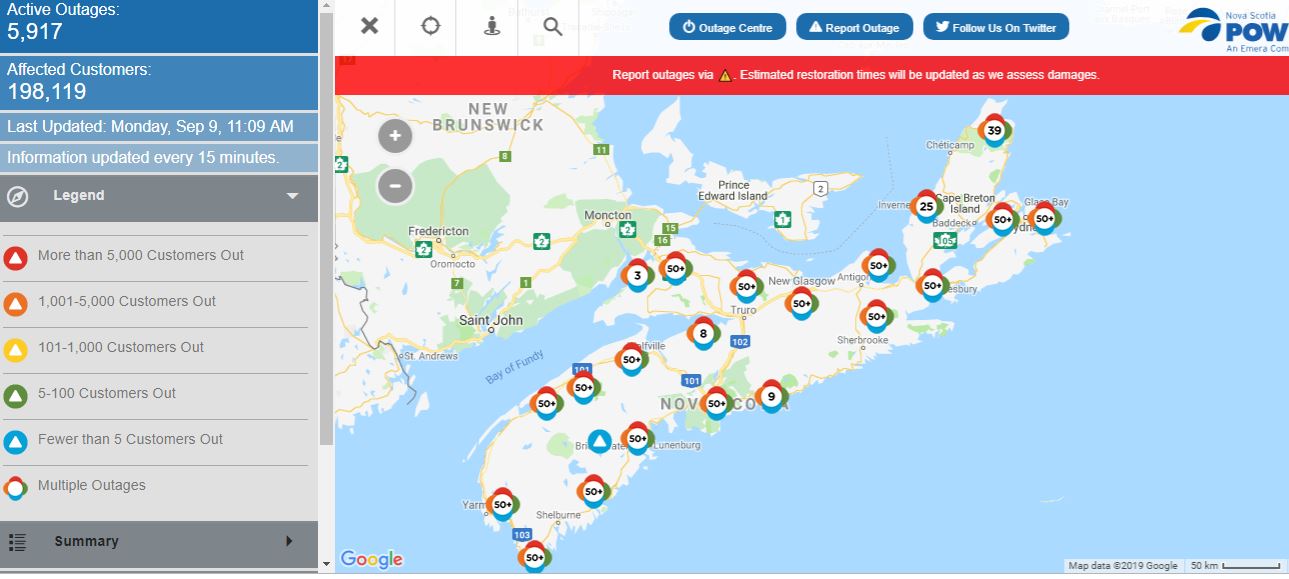Viewport: 1289px width, 579px height.
Task: Expand the Summary section arrow
Action: [289, 541]
